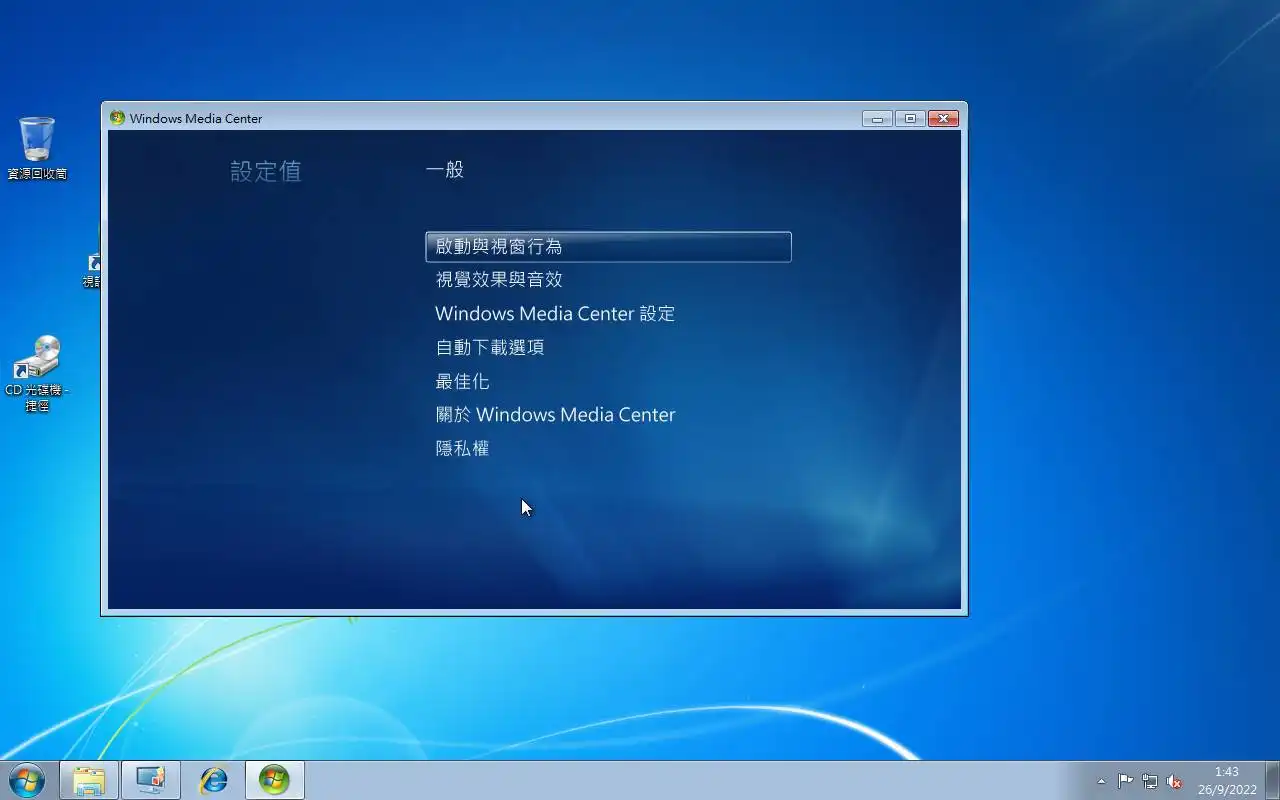Image resolution: width=1280 pixels, height=800 pixels.
Task: Click the Windows Media Center taskbar button
Action: click(275, 780)
